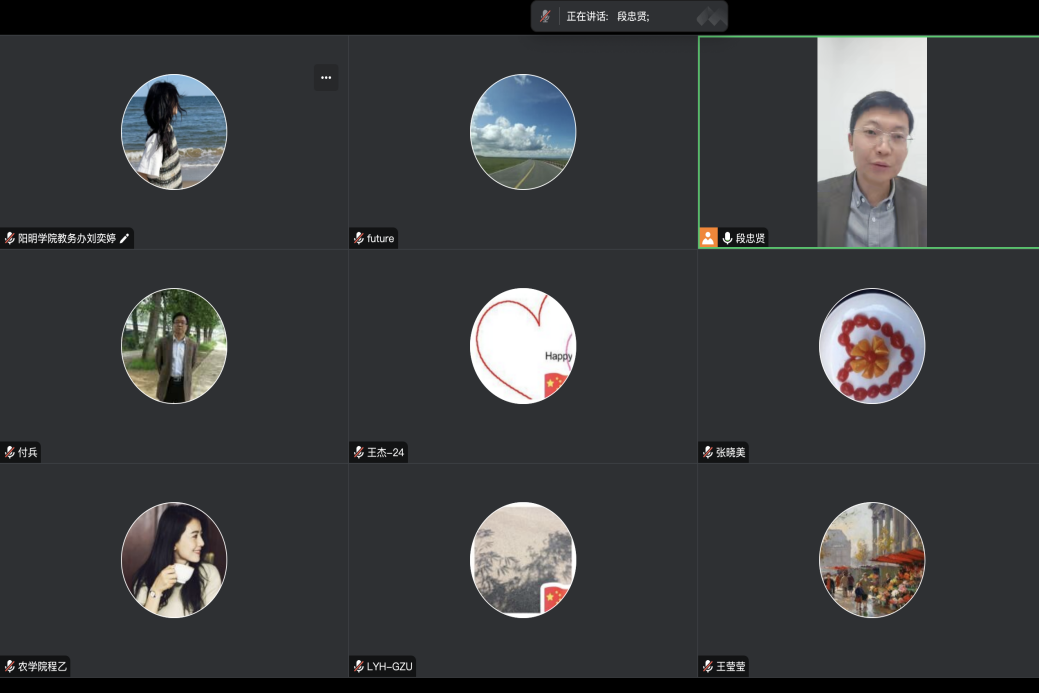Click the muted mic icon next to future
This screenshot has width=1039, height=693.
(x=359, y=239)
